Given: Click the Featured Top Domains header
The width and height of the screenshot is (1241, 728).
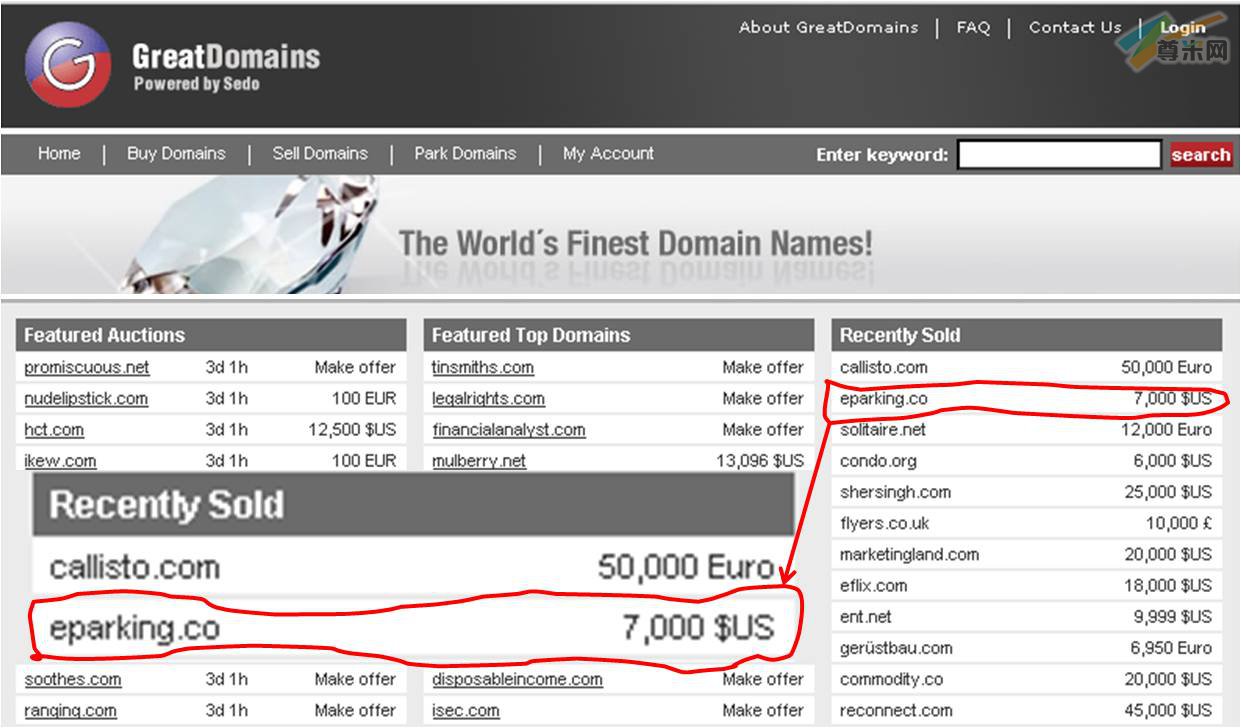Looking at the screenshot, I should click(x=619, y=335).
